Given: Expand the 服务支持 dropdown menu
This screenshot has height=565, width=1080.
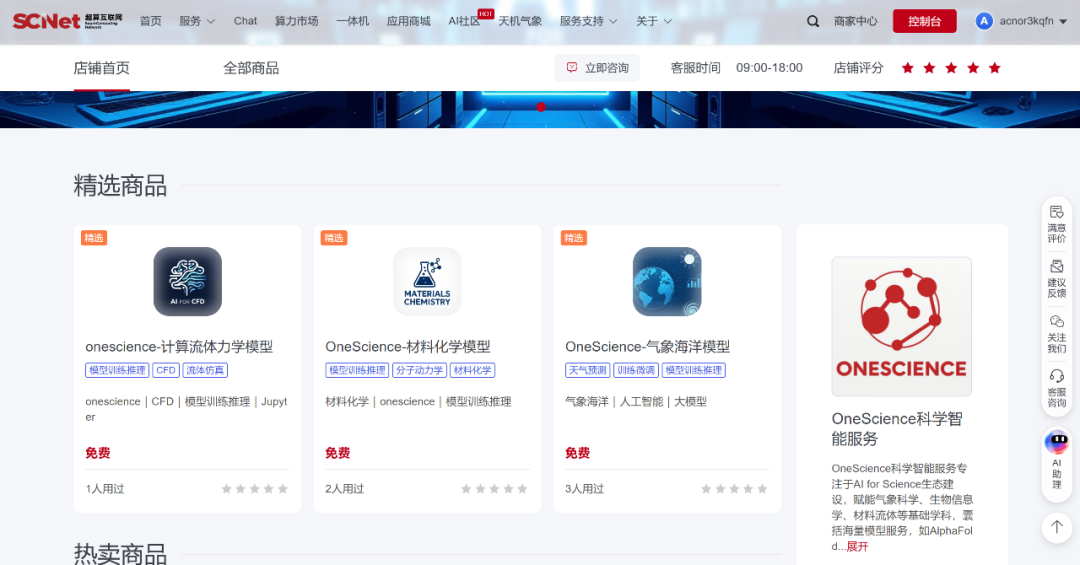Looking at the screenshot, I should coord(588,21).
